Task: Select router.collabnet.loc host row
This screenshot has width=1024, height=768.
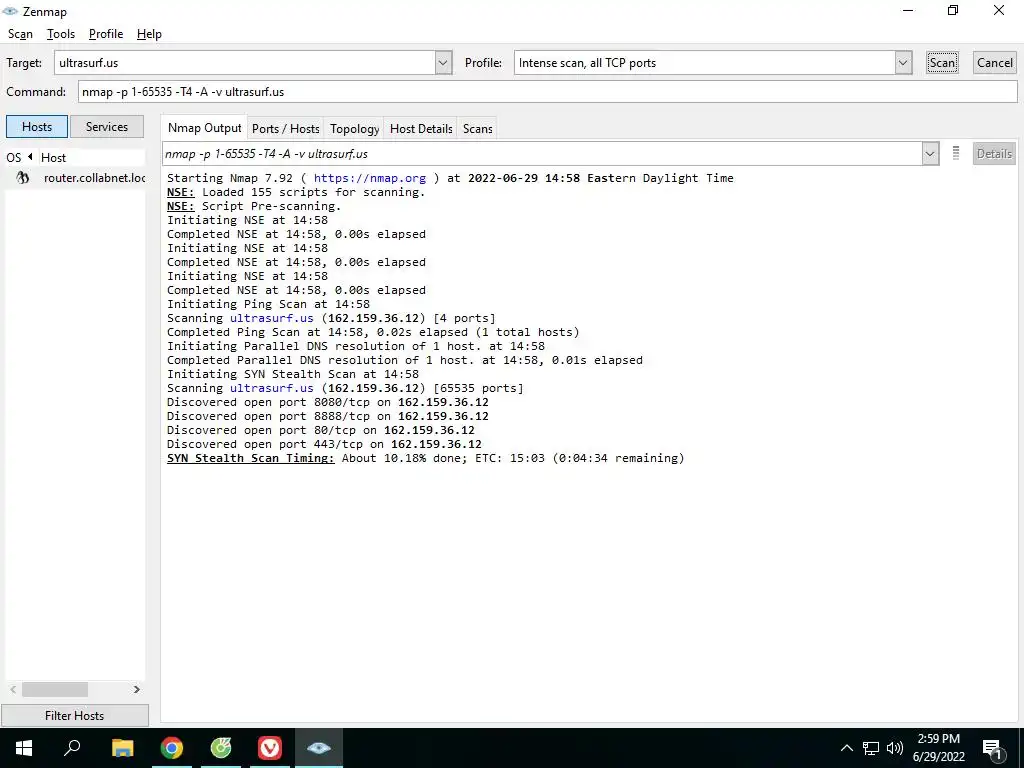Action: [x=75, y=178]
